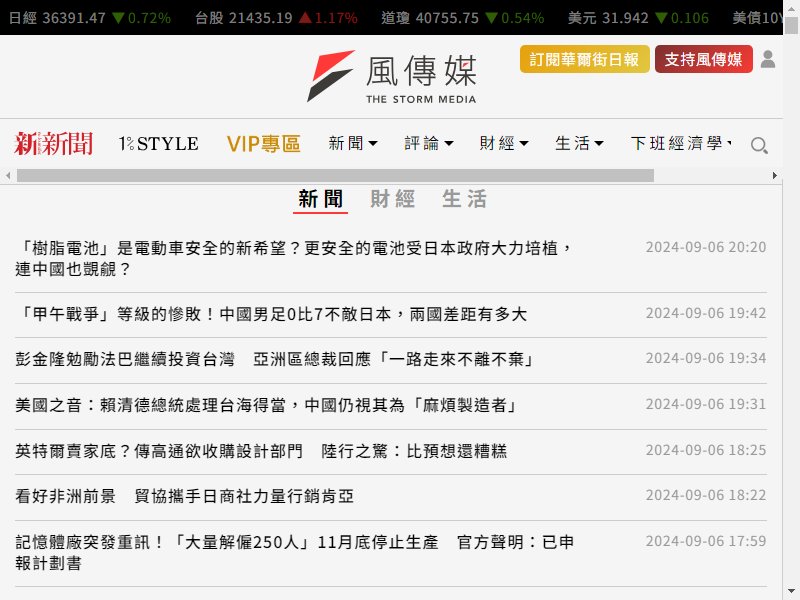Open the 新新聞 logo link
The height and width of the screenshot is (600, 800).
click(54, 143)
